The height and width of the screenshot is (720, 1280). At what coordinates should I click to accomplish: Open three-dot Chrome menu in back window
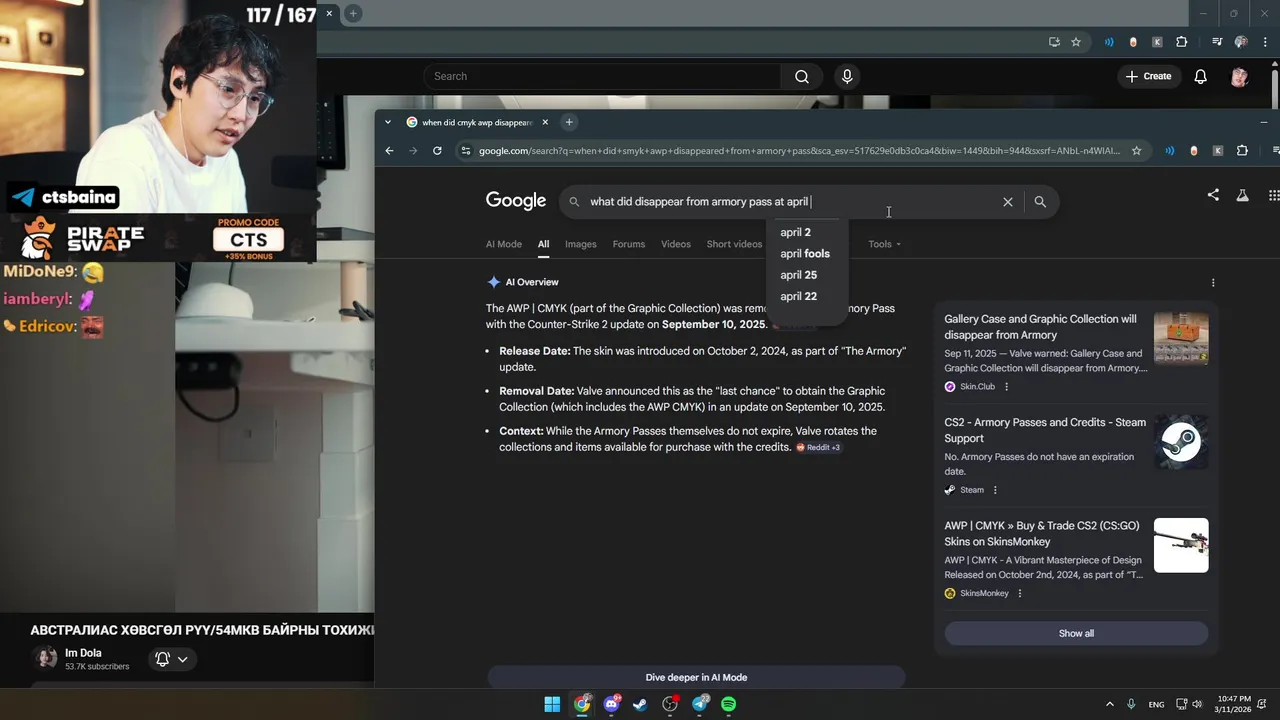(1266, 42)
